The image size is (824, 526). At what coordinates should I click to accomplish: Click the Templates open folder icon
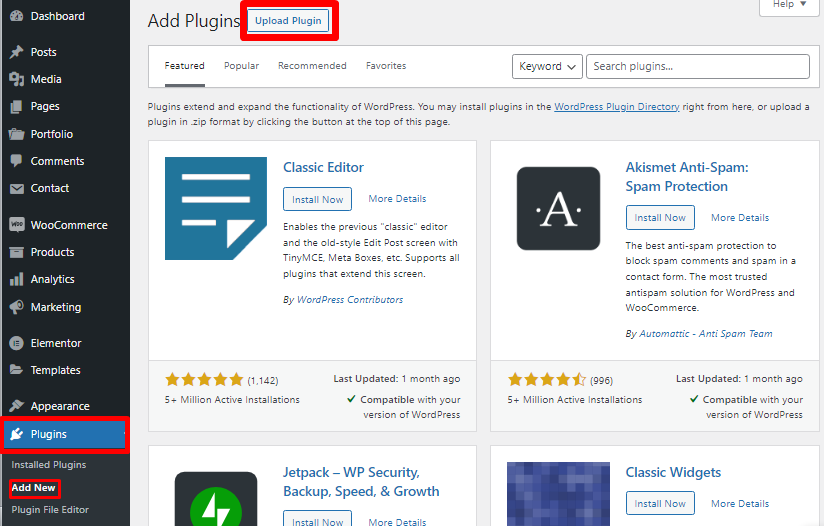16,370
